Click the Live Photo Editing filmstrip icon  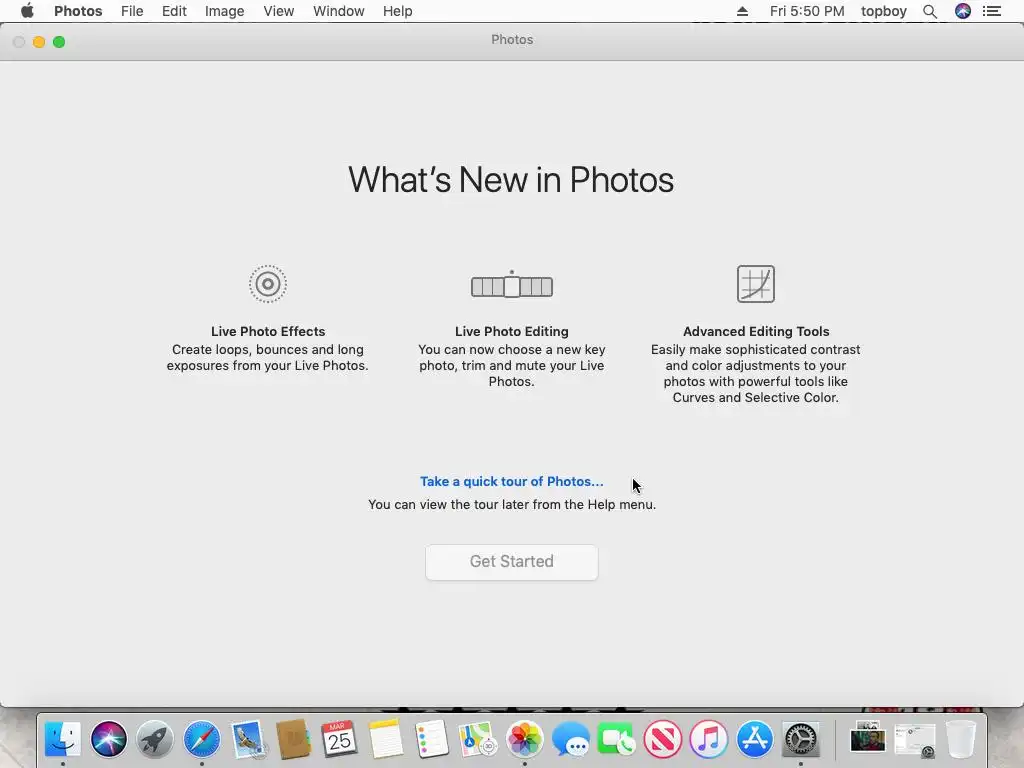pyautogui.click(x=511, y=285)
